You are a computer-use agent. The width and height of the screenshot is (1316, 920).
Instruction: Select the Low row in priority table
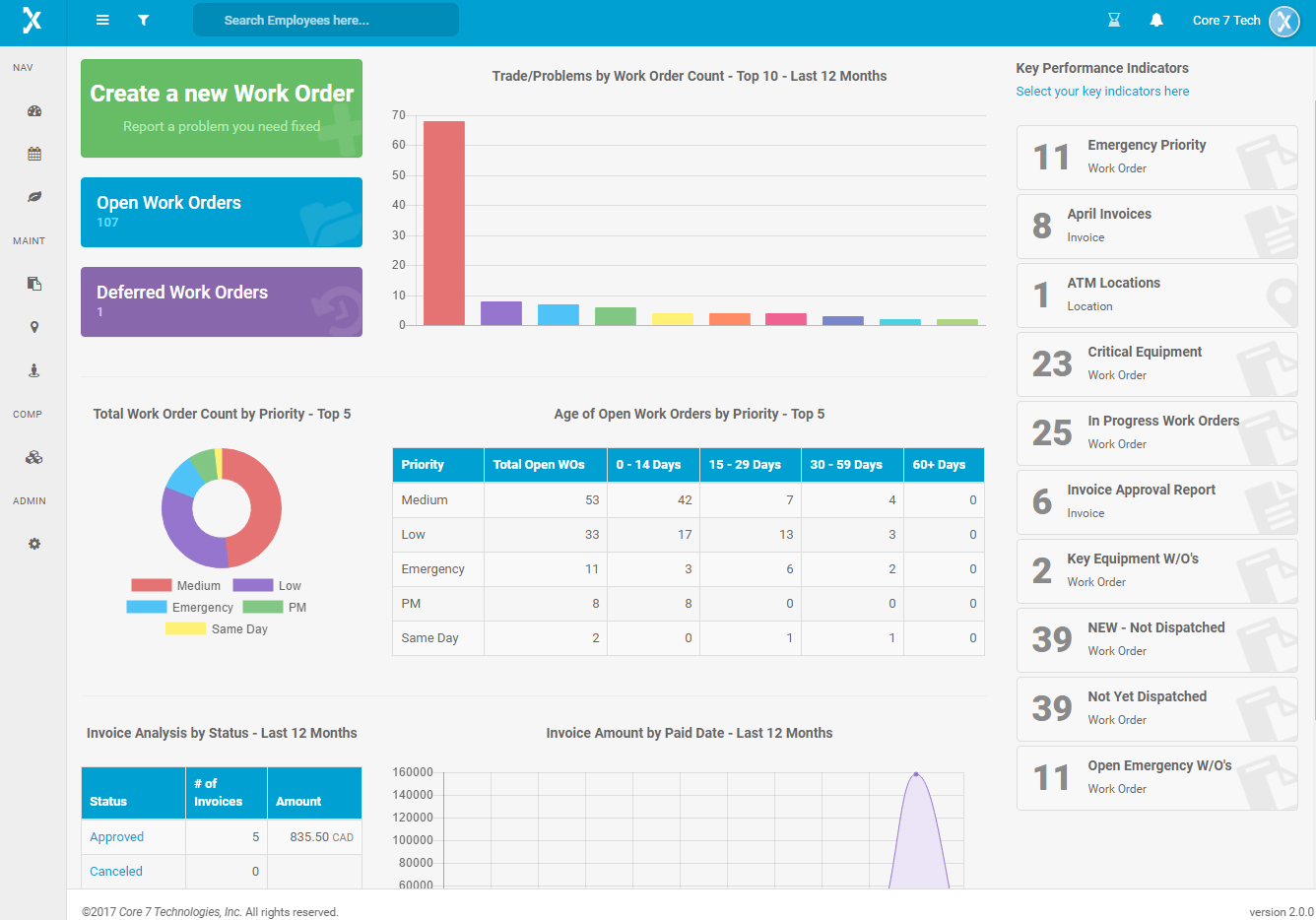click(x=689, y=535)
